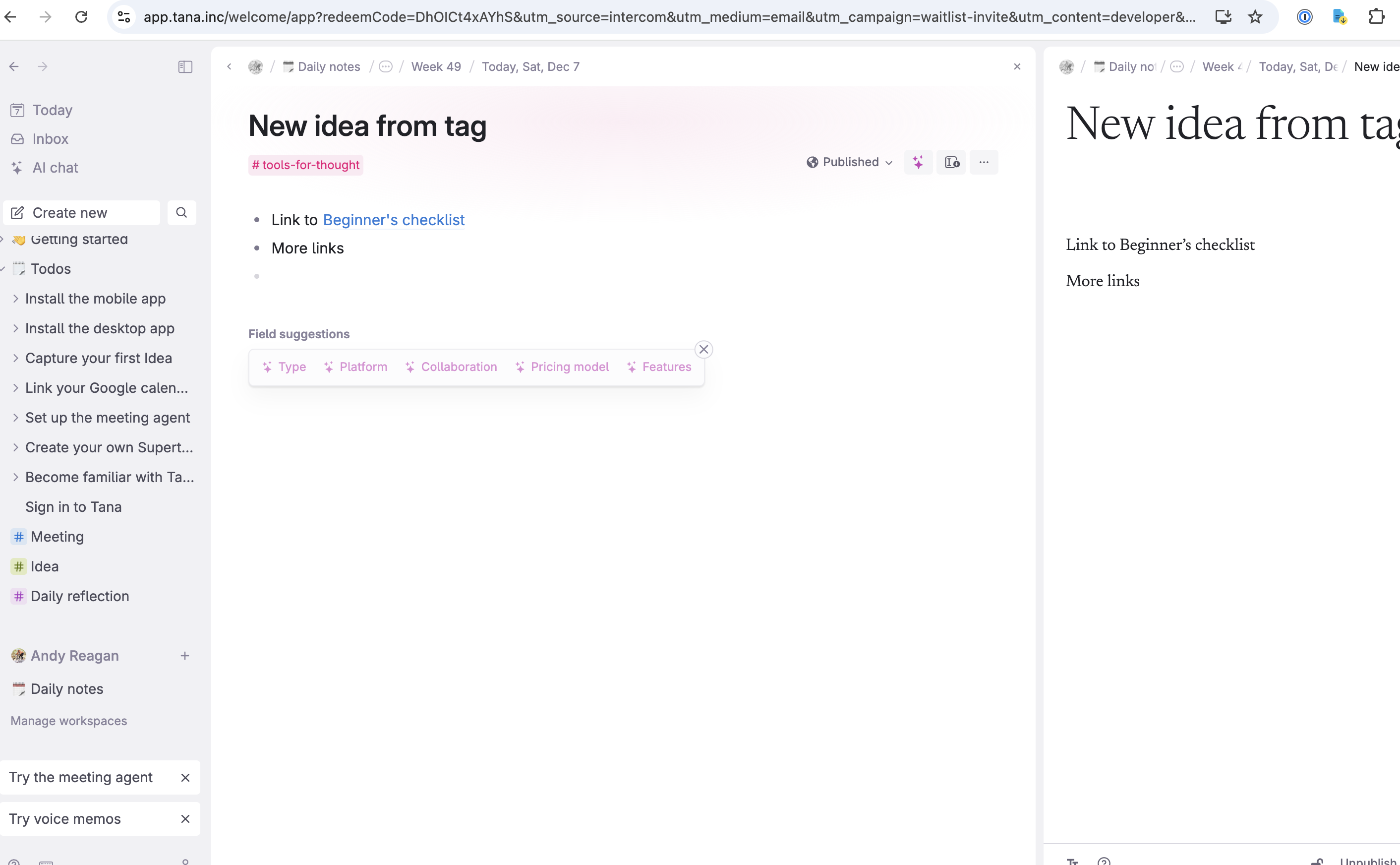The width and height of the screenshot is (1400, 865).
Task: Bookmark this page with star icon
Action: coord(1255,17)
